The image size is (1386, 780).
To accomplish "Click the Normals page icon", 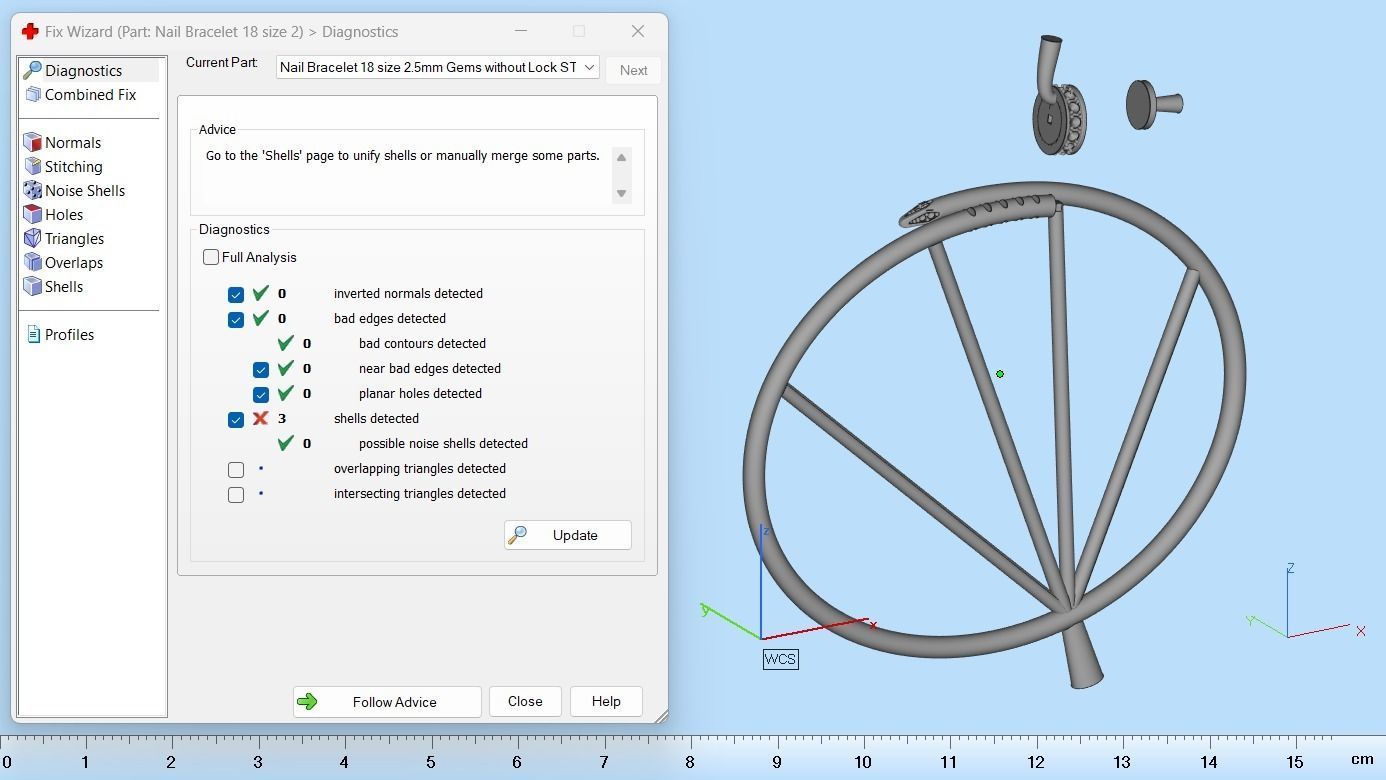I will coord(32,142).
